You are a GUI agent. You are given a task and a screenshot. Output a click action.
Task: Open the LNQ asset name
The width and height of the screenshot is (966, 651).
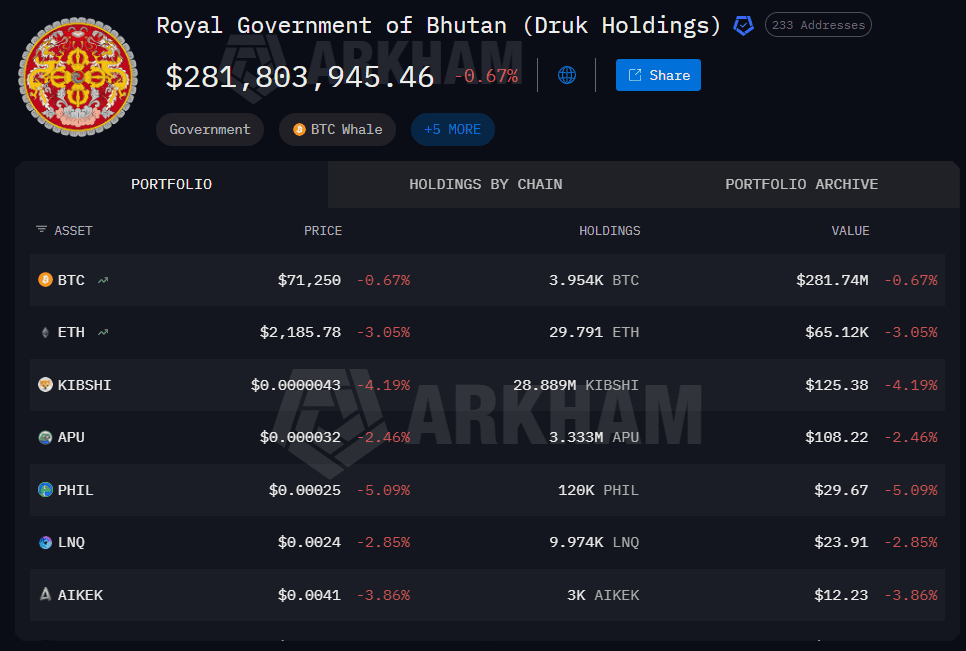(71, 543)
